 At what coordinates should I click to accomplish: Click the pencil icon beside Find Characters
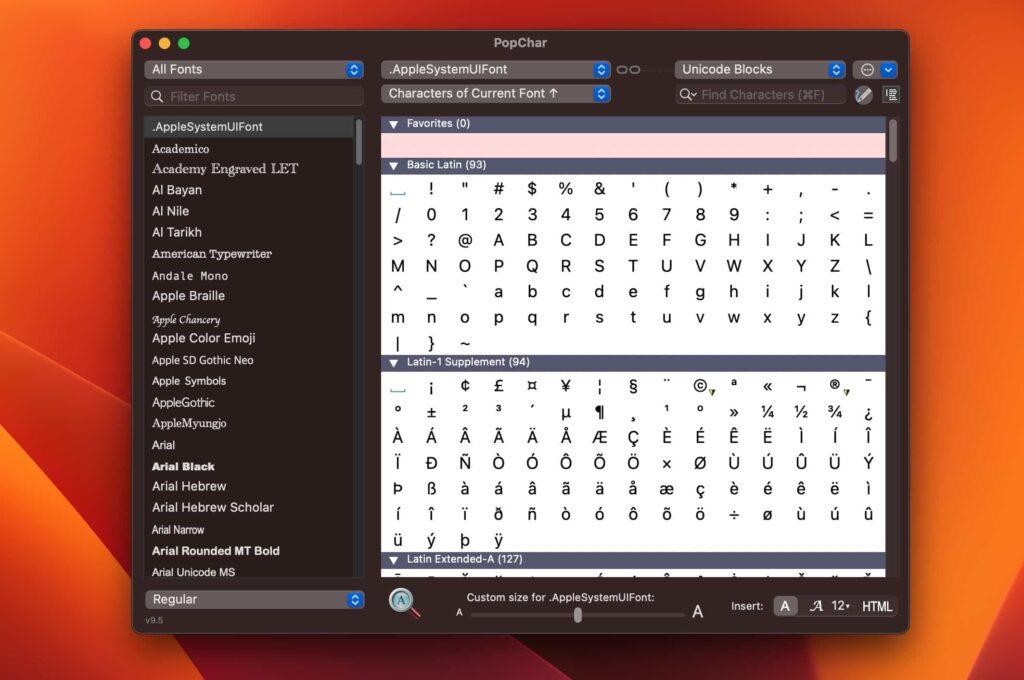tap(864, 94)
